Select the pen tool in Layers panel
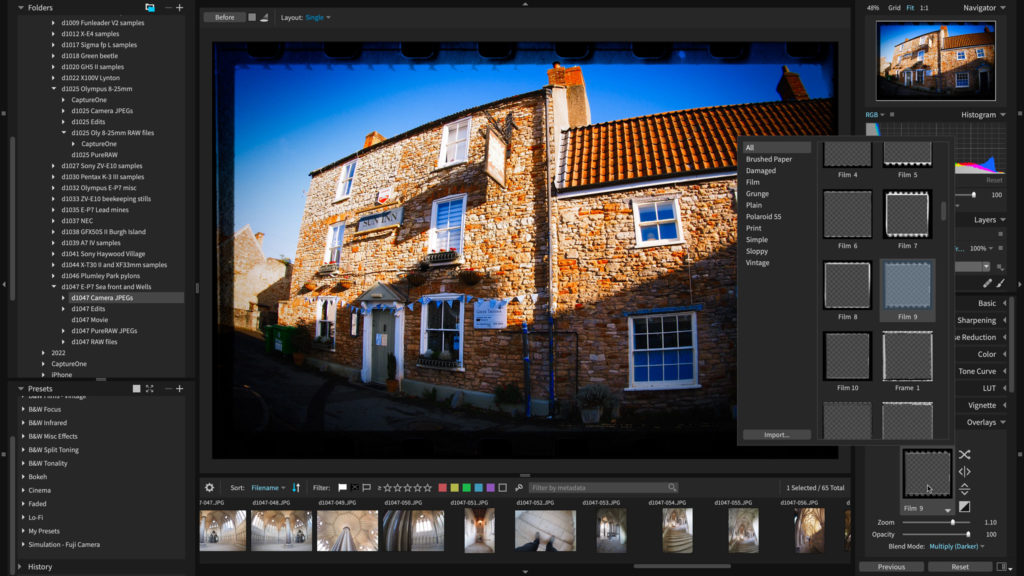Image resolution: width=1024 pixels, height=576 pixels. pos(987,283)
